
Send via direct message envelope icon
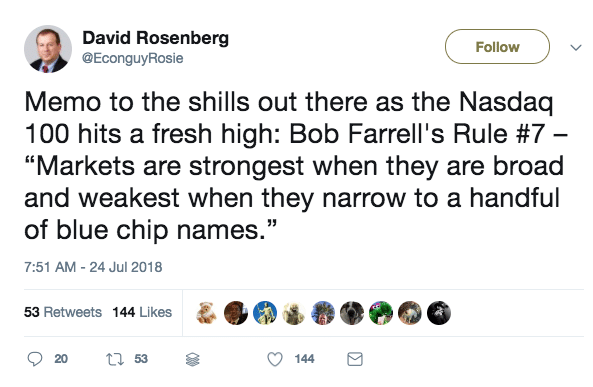pos(355,359)
